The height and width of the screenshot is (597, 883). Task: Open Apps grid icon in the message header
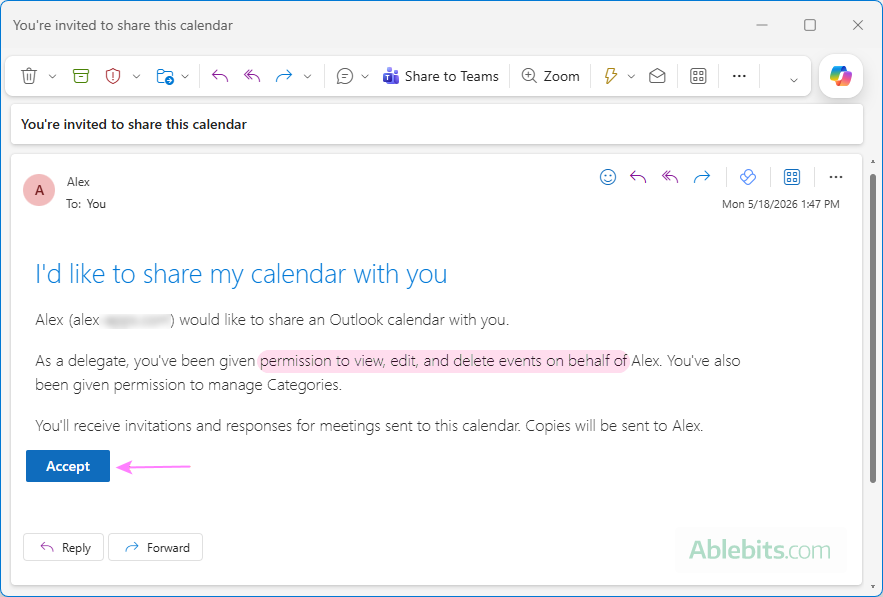(x=792, y=177)
